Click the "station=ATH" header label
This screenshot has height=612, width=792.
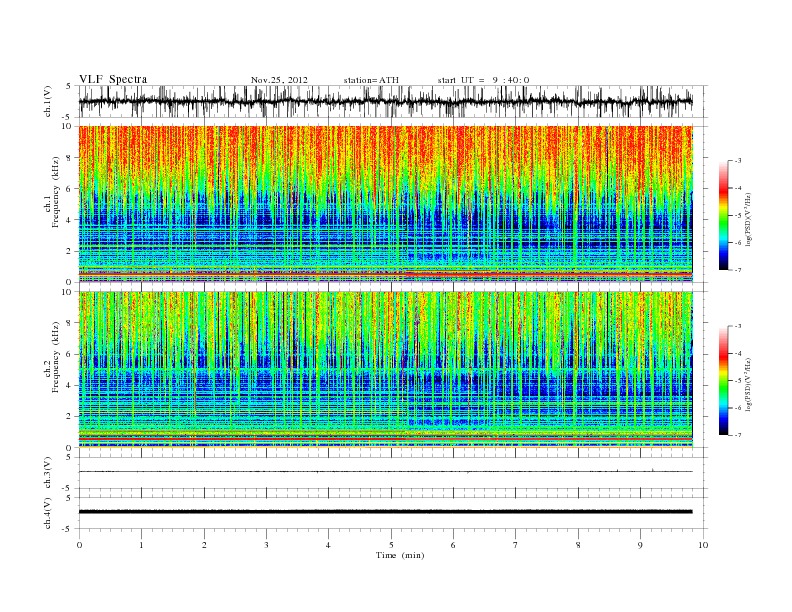pos(371,80)
